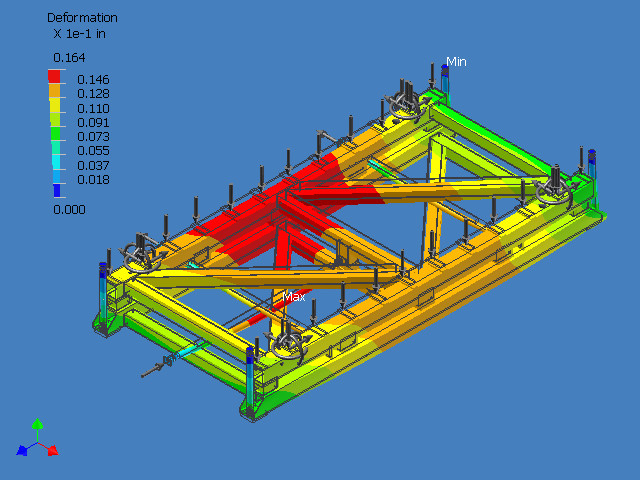Viewport: 640px width, 480px height.
Task: Click the handwheel at the frame's front corner
Action: pos(288,347)
